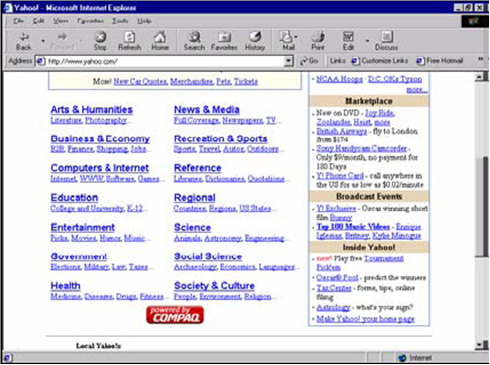Viewport: 490px width, 365px height.
Task: Open the File menu
Action: 19,21
